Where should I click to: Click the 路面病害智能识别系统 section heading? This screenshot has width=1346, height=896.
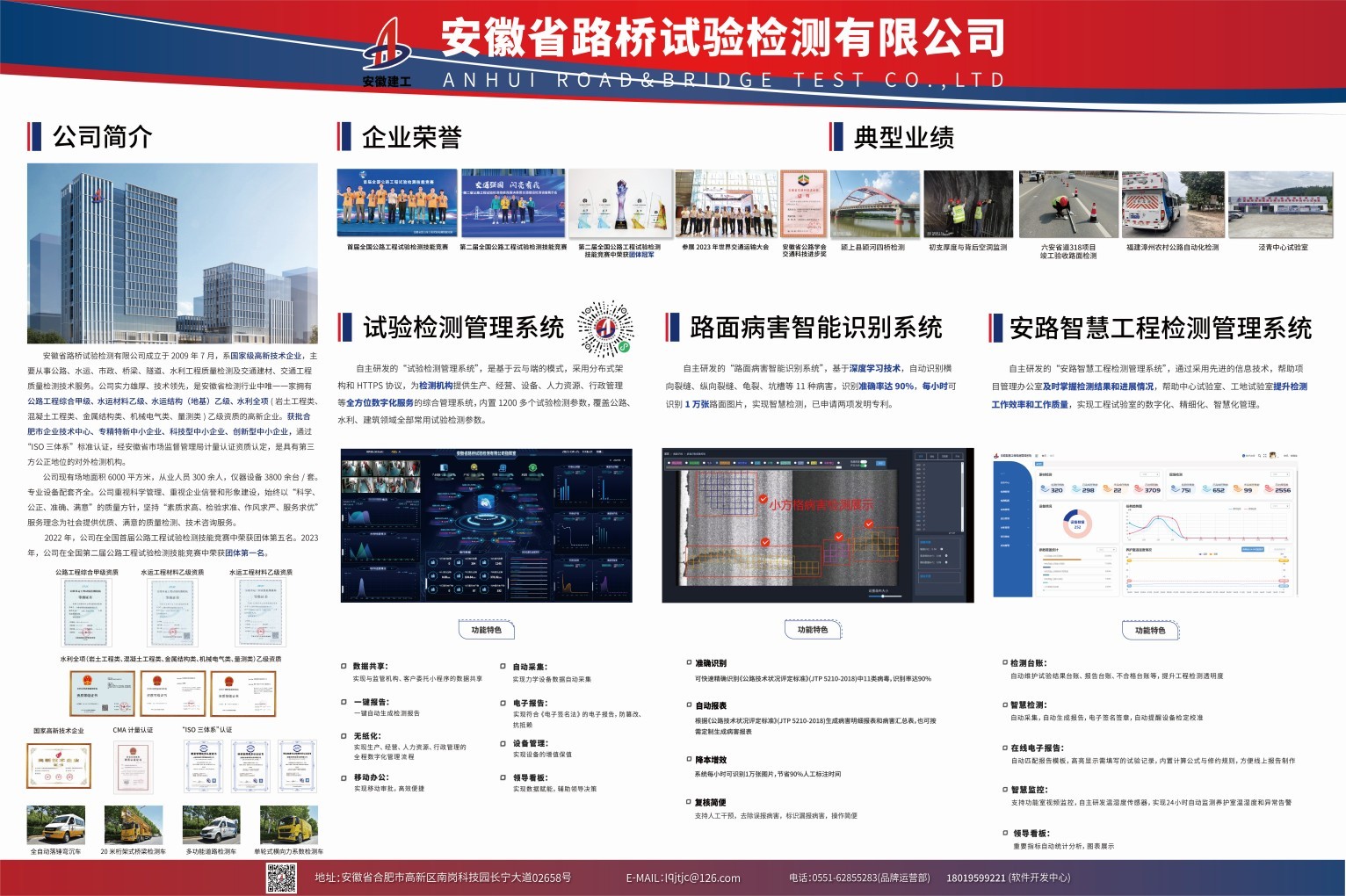tap(816, 328)
